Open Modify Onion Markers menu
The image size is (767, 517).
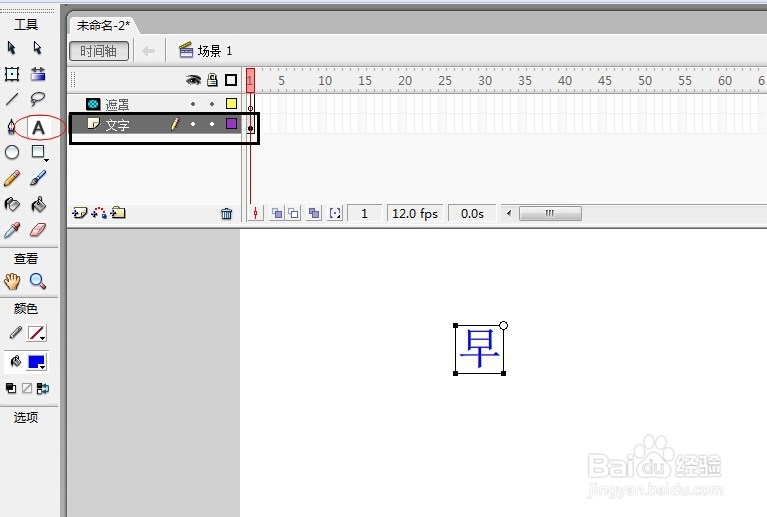pos(335,213)
